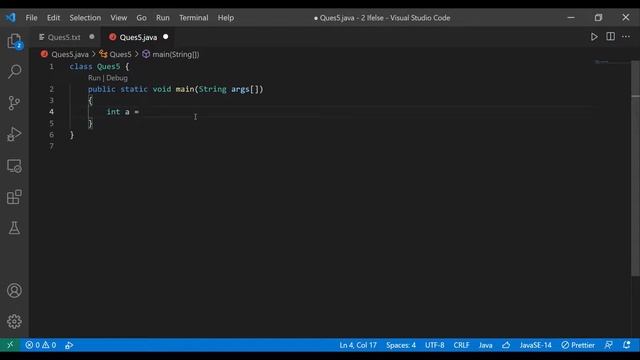Click the Visual Studio Code logo icon
This screenshot has width=640, height=360.
[11, 18]
